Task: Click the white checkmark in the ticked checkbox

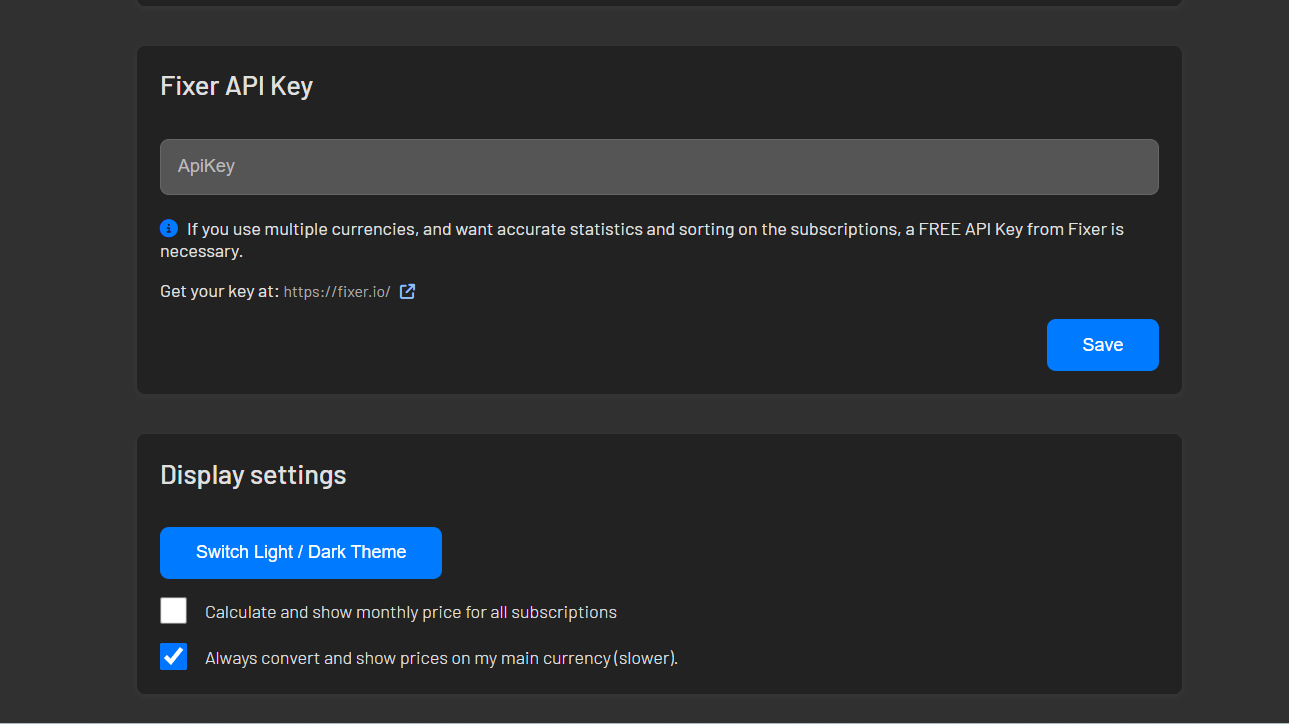Action: [174, 656]
